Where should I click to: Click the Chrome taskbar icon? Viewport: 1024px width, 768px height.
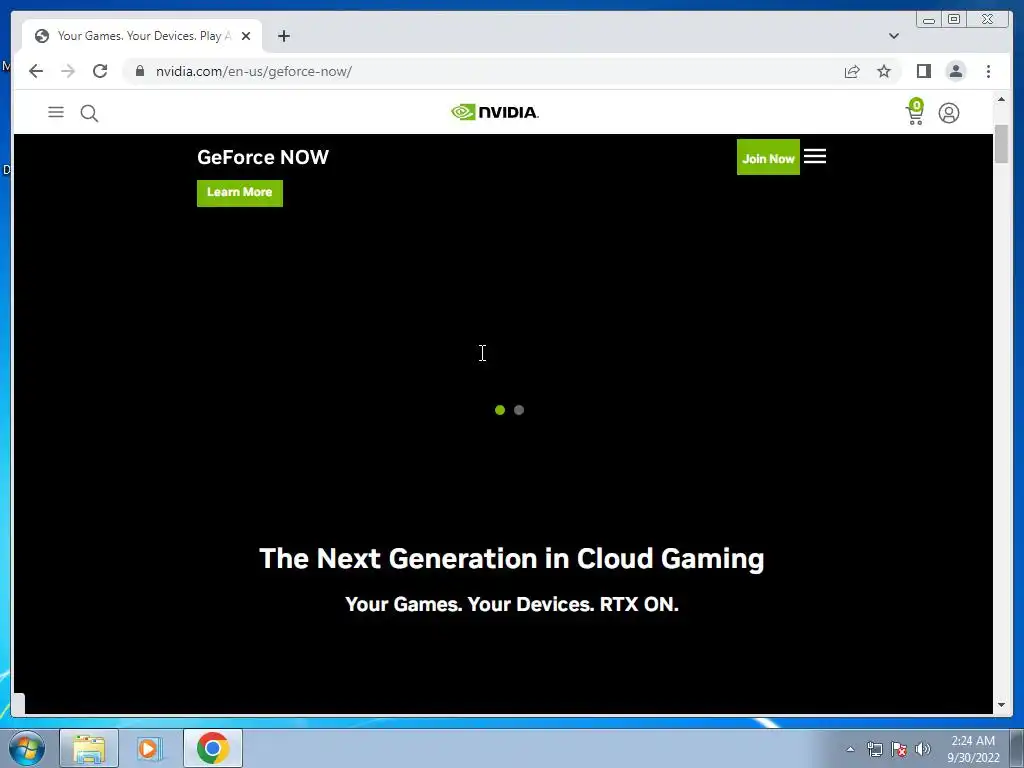tap(213, 748)
